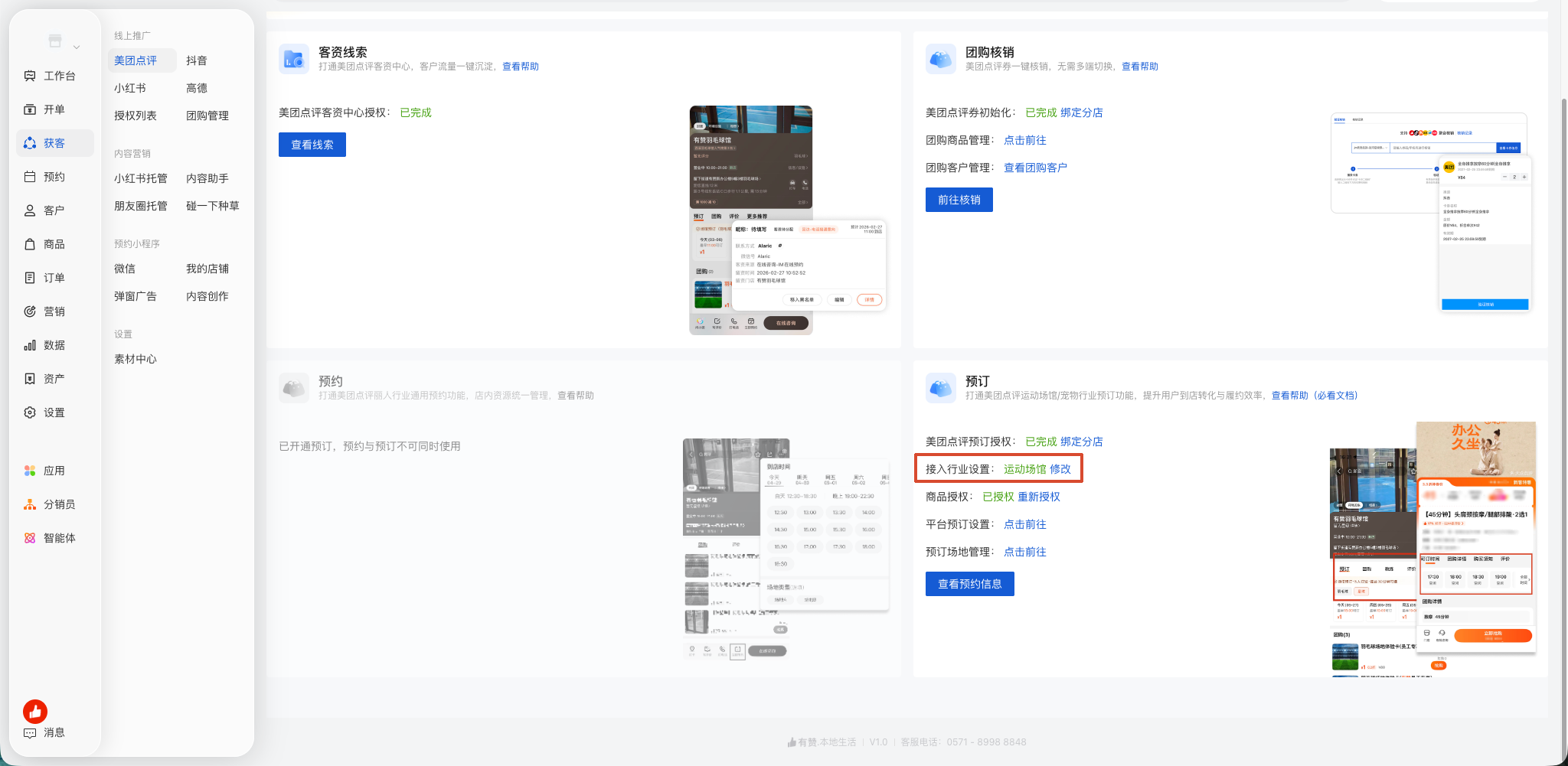This screenshot has height=766, width=1568.
Task: Click the 客资线索 card icon
Action: (294, 59)
